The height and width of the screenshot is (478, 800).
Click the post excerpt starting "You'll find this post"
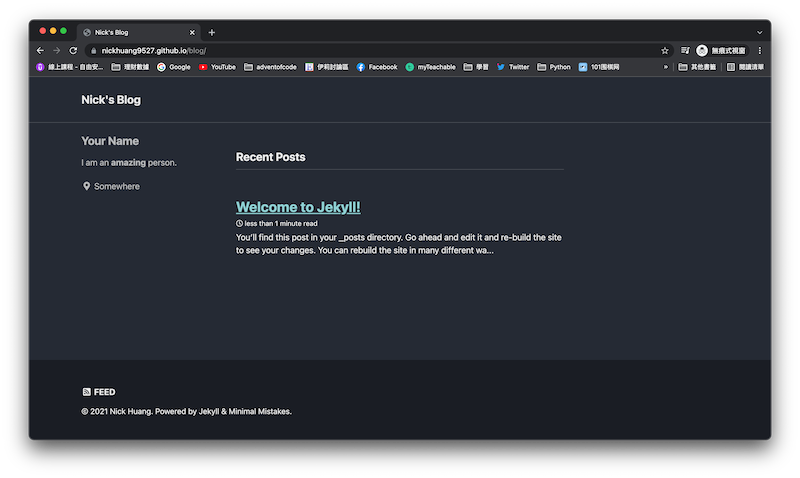click(x=398, y=244)
